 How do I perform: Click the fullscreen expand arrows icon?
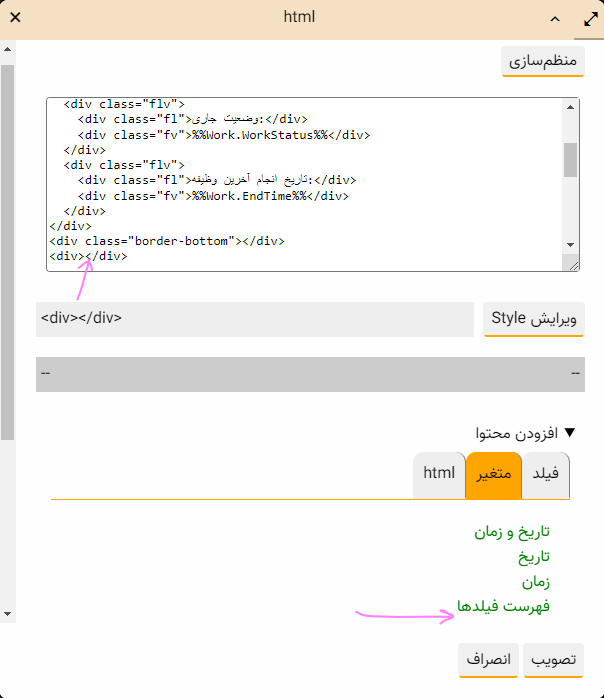point(588,19)
